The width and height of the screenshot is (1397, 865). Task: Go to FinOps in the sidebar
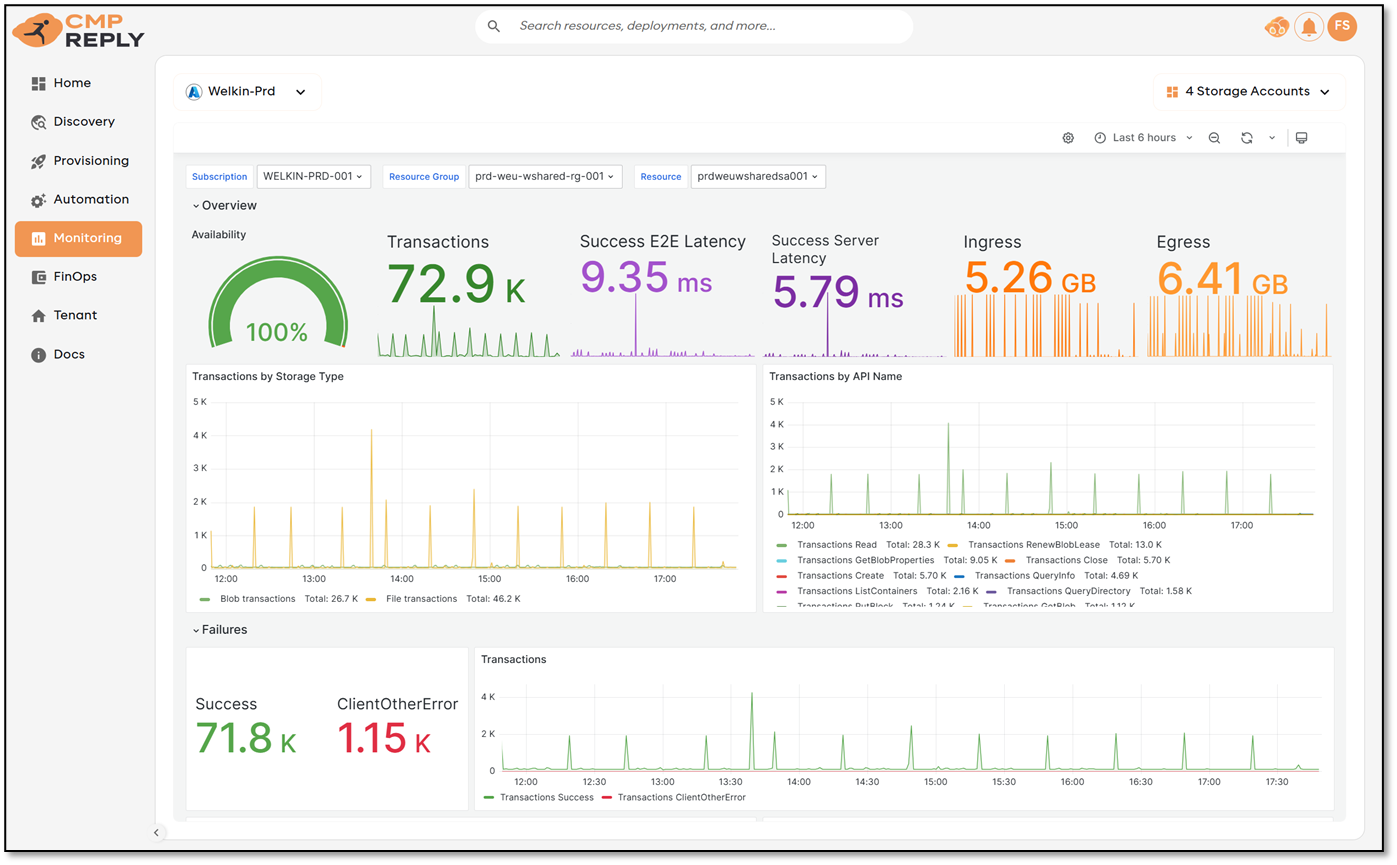[x=75, y=277]
